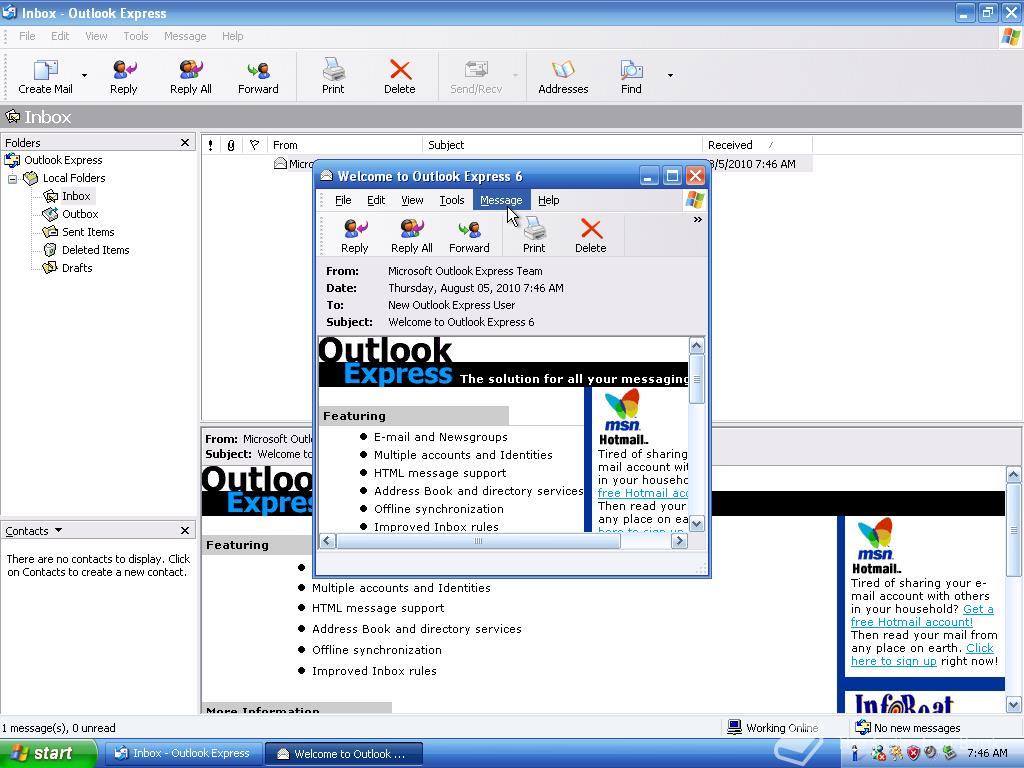The width and height of the screenshot is (1024, 768).
Task: Click No new messages status icon
Action: (863, 728)
